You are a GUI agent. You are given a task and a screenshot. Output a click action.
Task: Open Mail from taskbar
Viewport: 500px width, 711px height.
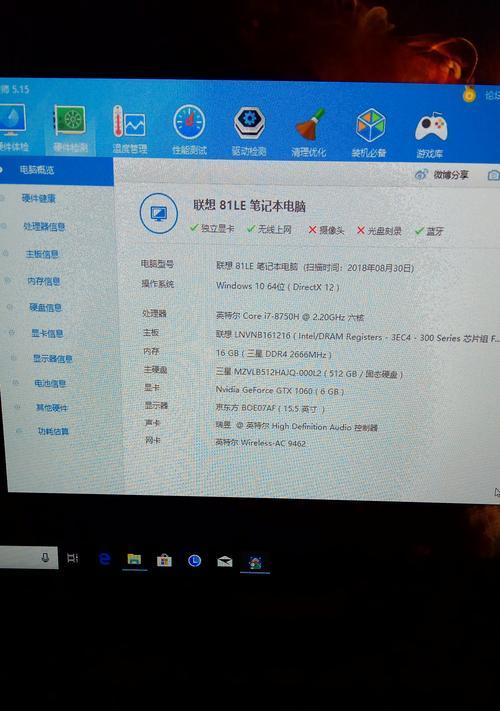tap(225, 562)
